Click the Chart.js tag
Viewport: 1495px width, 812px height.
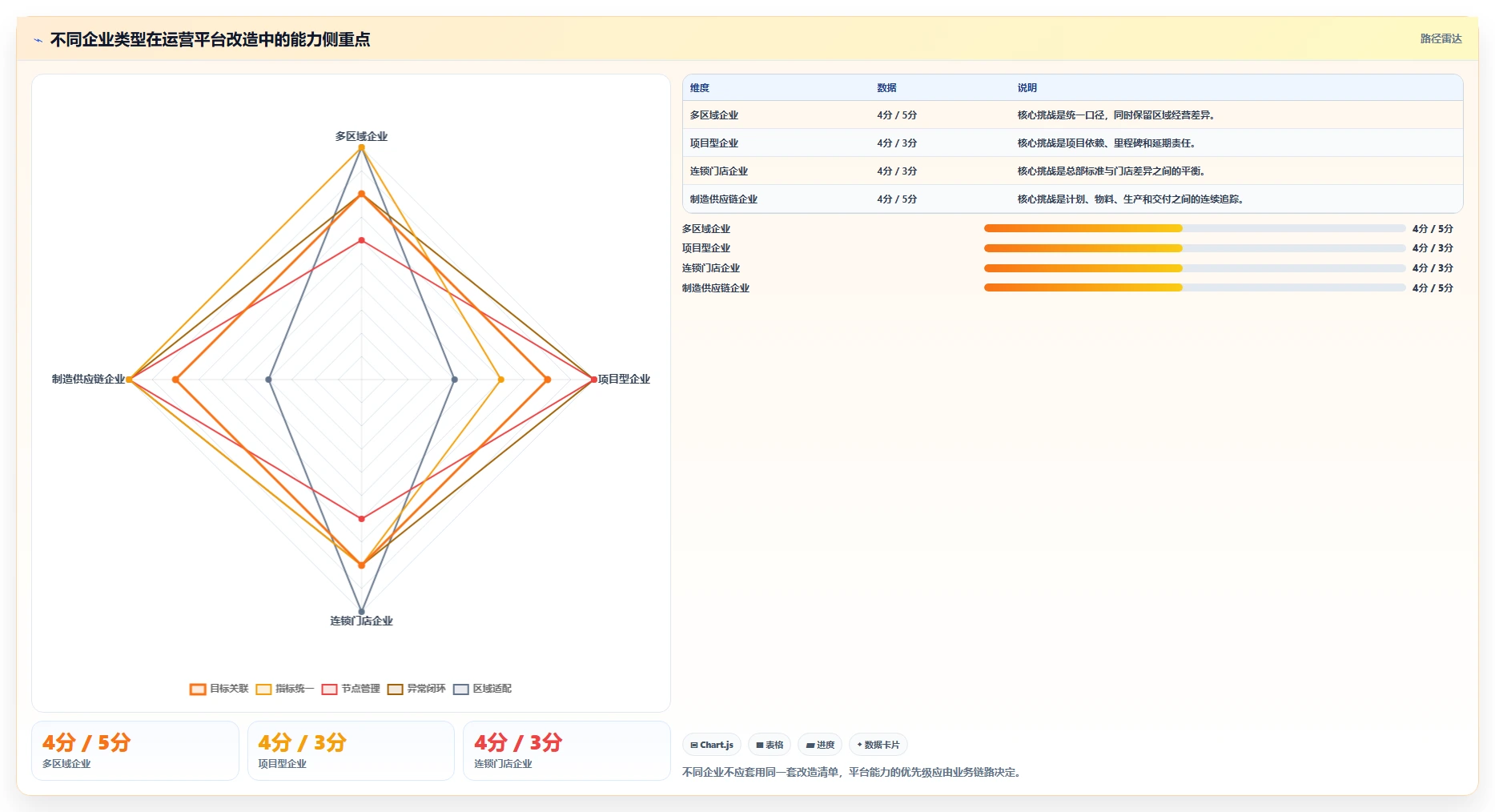point(712,745)
